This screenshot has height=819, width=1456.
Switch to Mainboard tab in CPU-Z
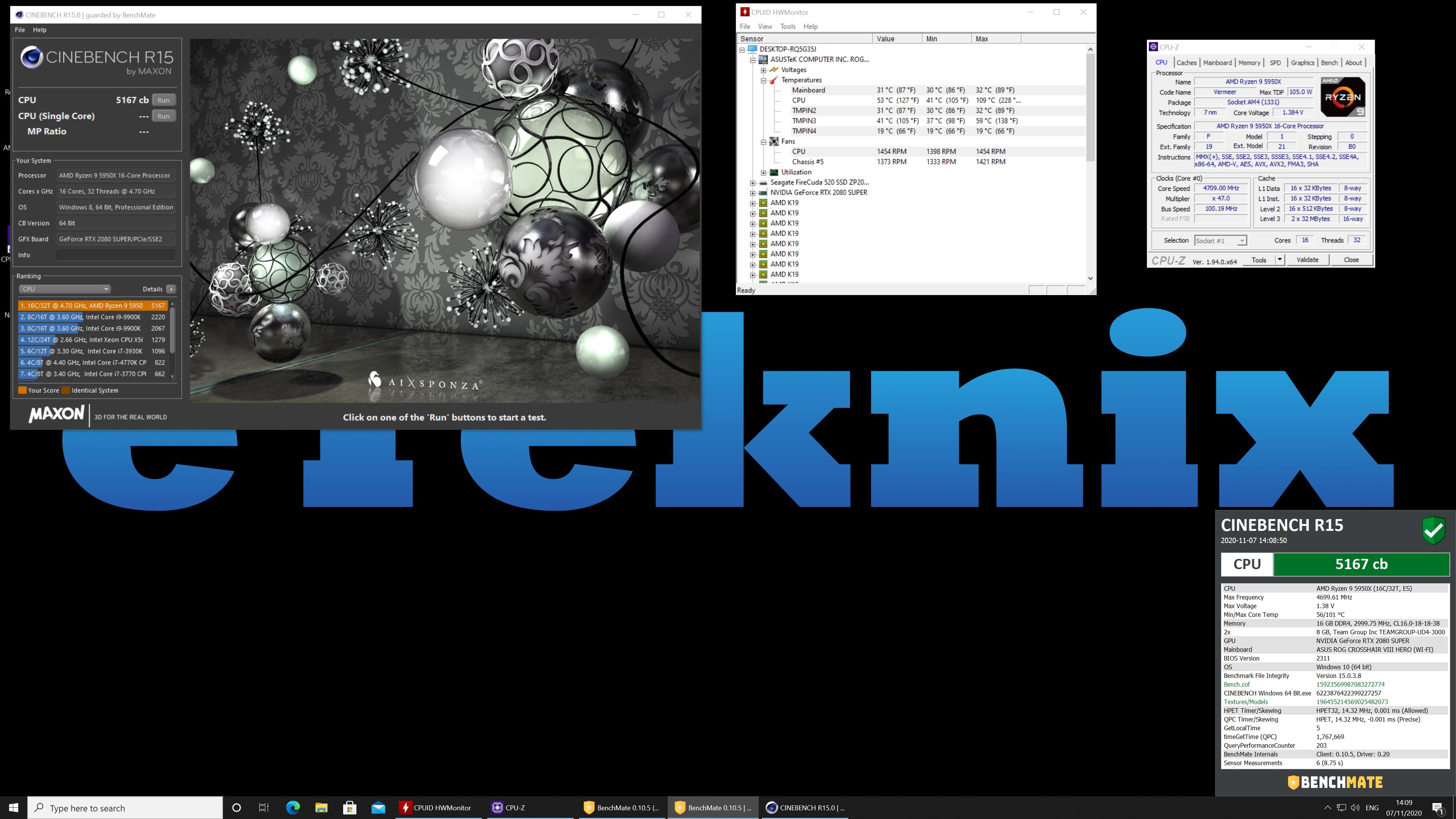click(x=1217, y=63)
